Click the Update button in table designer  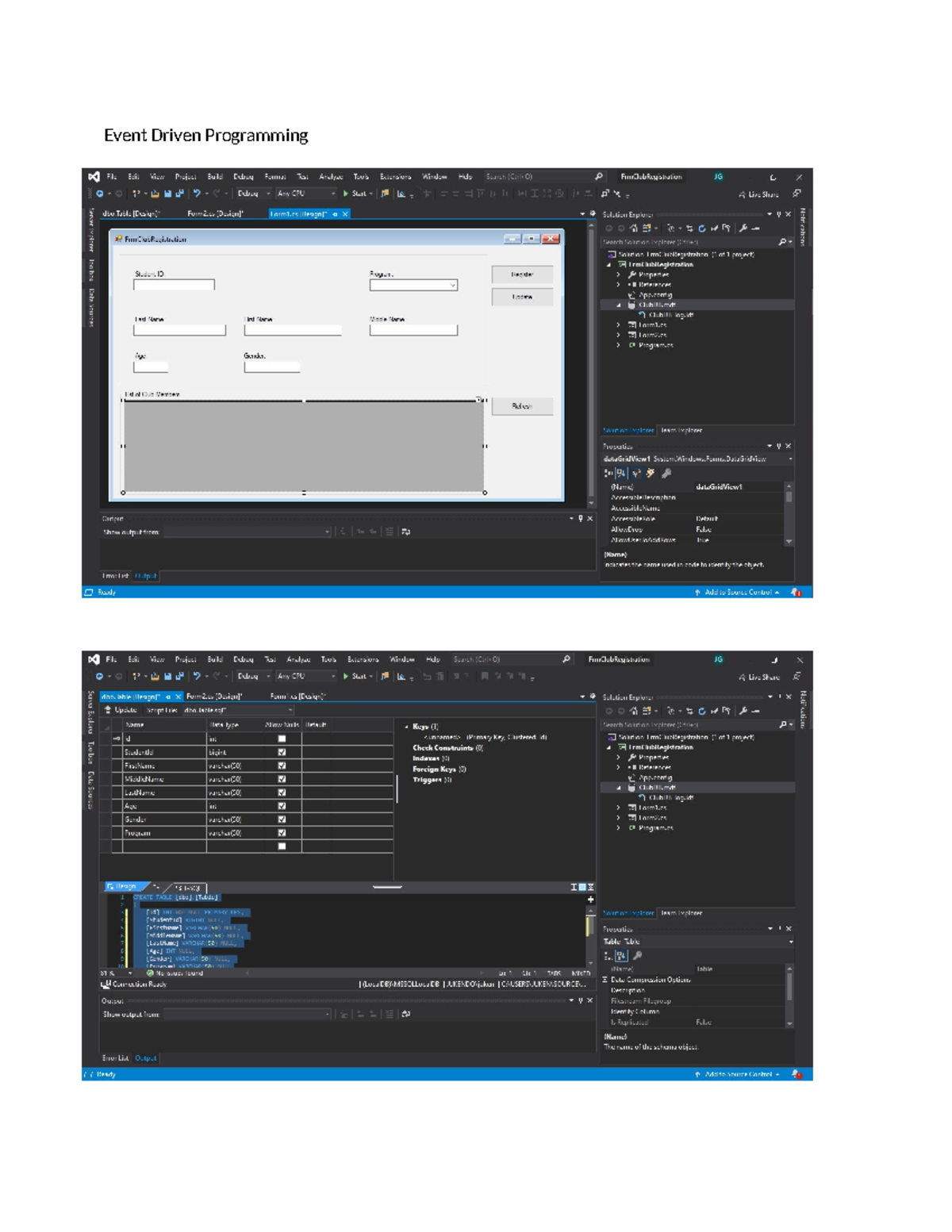pyautogui.click(x=121, y=710)
